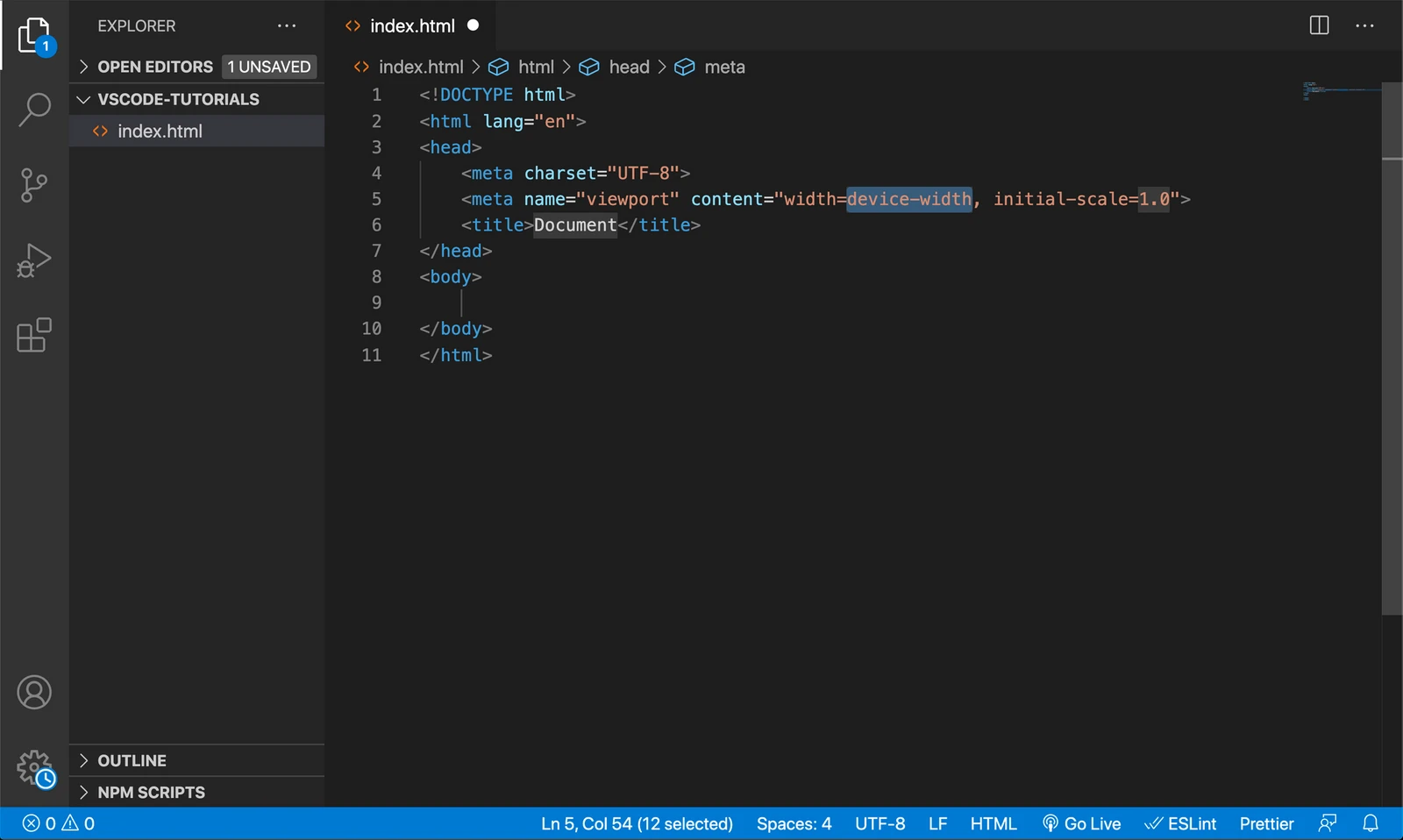This screenshot has width=1403, height=840.
Task: Expand the NPM Scripts section
Action: (151, 792)
